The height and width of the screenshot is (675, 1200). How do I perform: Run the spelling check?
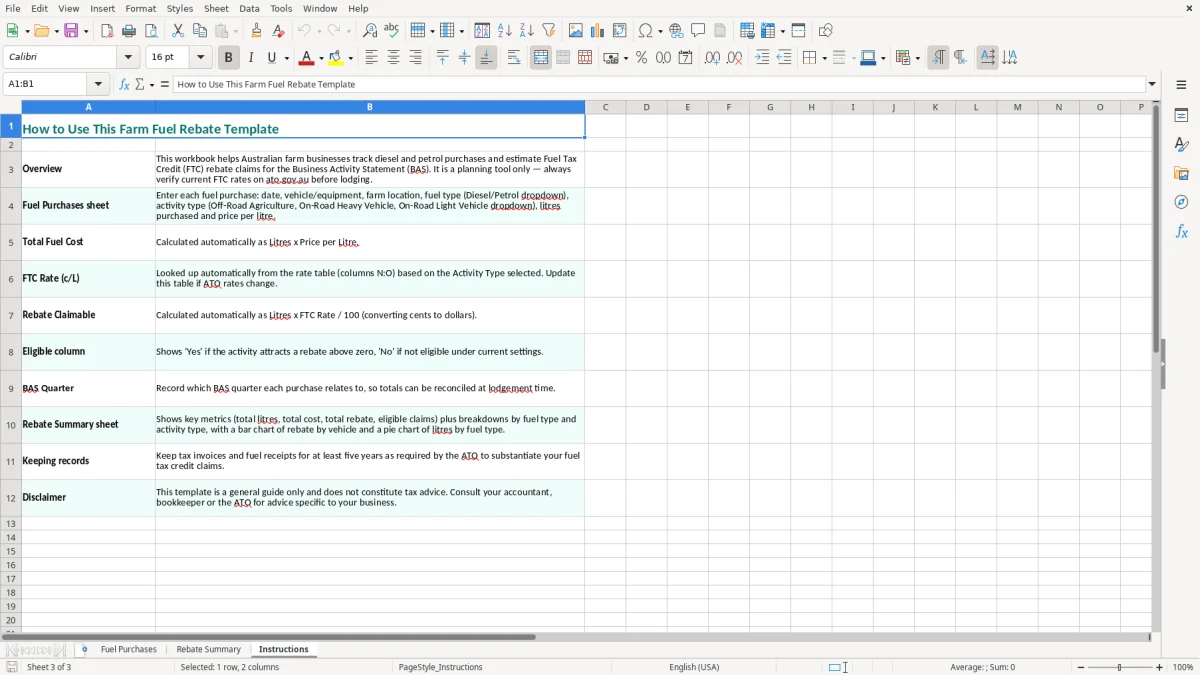click(392, 31)
